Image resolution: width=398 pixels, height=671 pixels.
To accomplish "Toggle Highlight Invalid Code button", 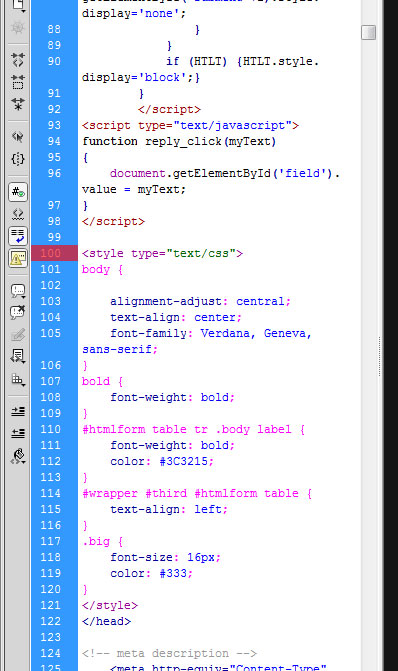I will (18, 214).
